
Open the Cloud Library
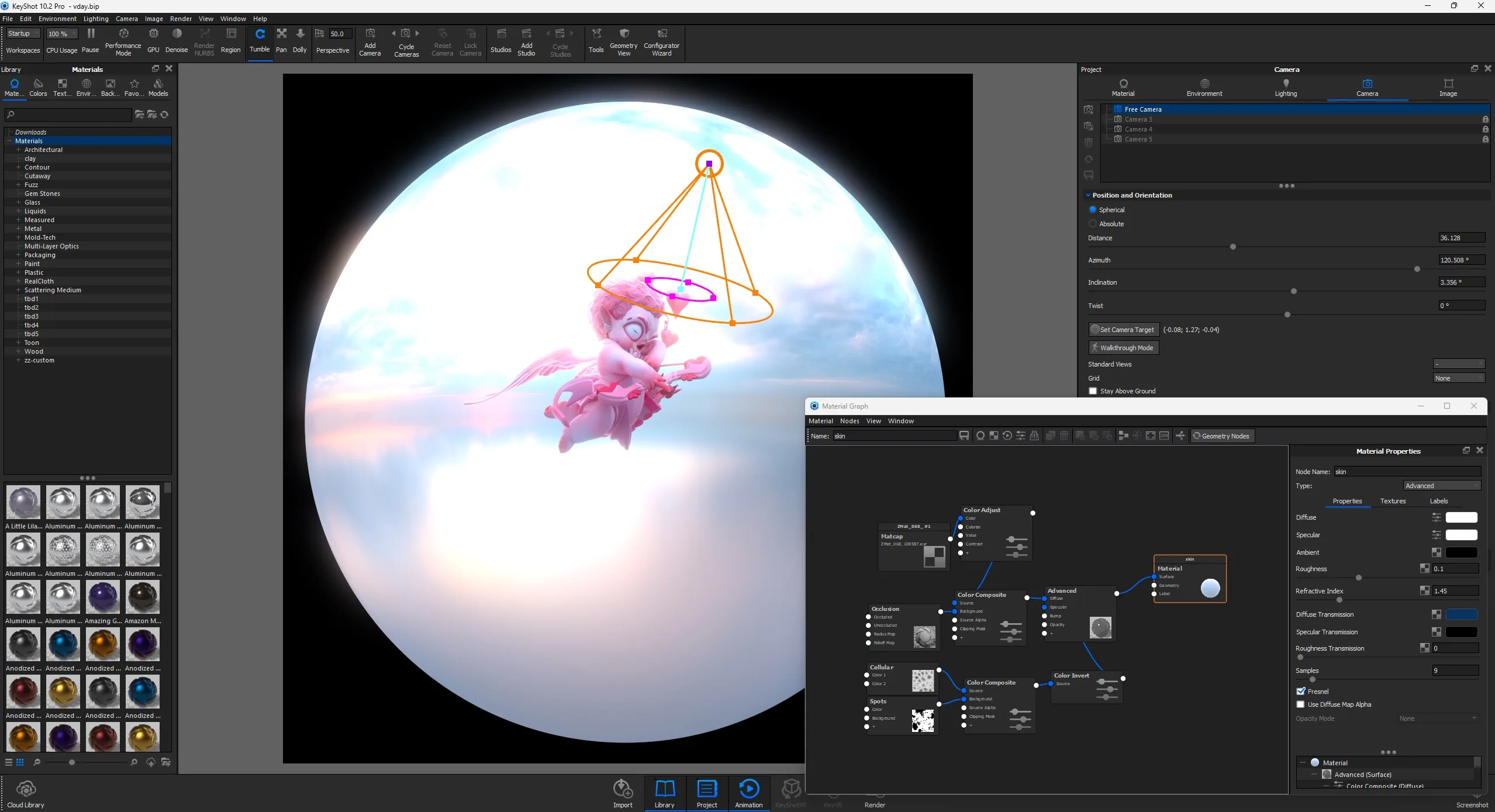tap(26, 794)
